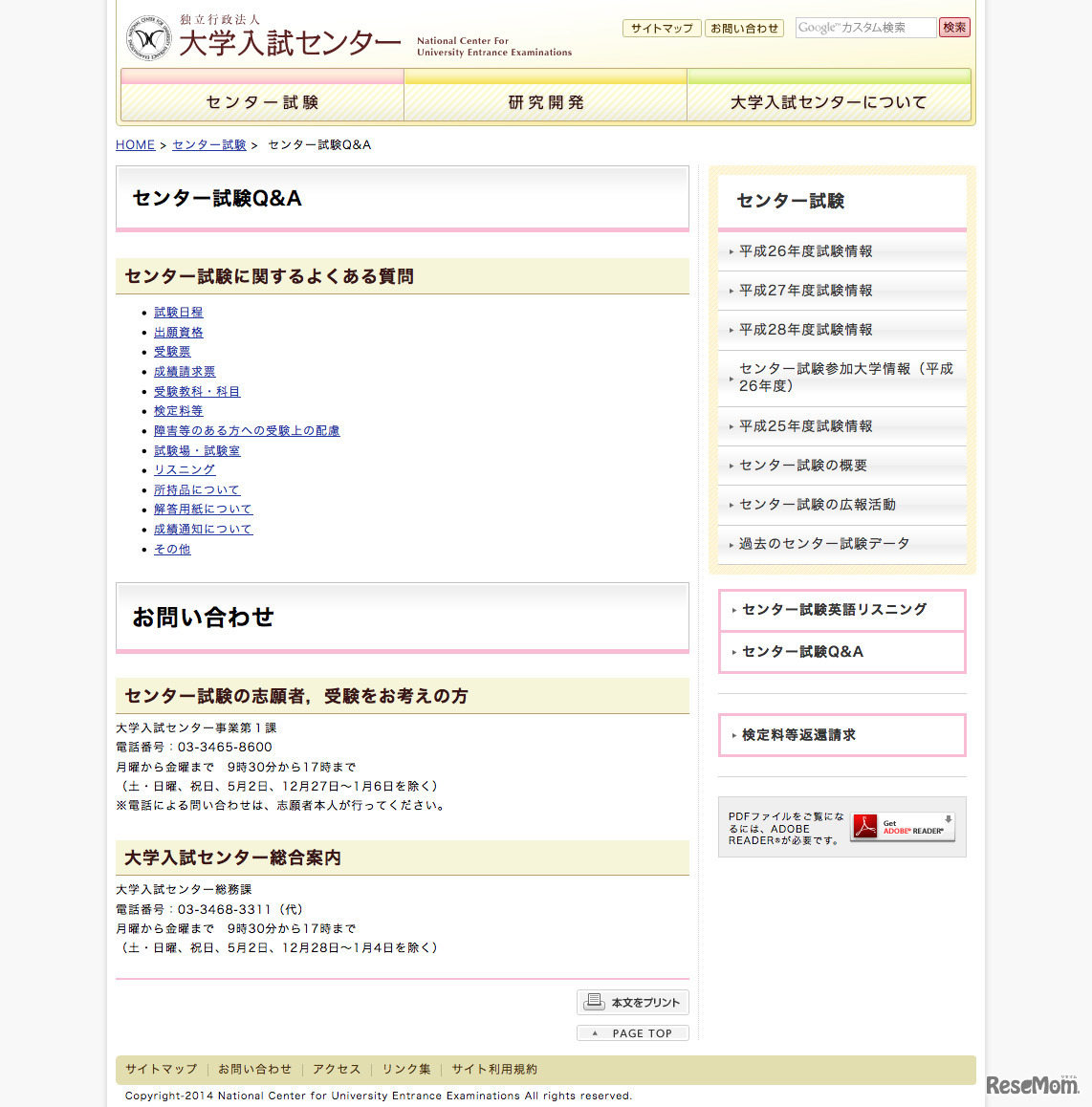Follow the HOME breadcrumb link

tap(135, 144)
